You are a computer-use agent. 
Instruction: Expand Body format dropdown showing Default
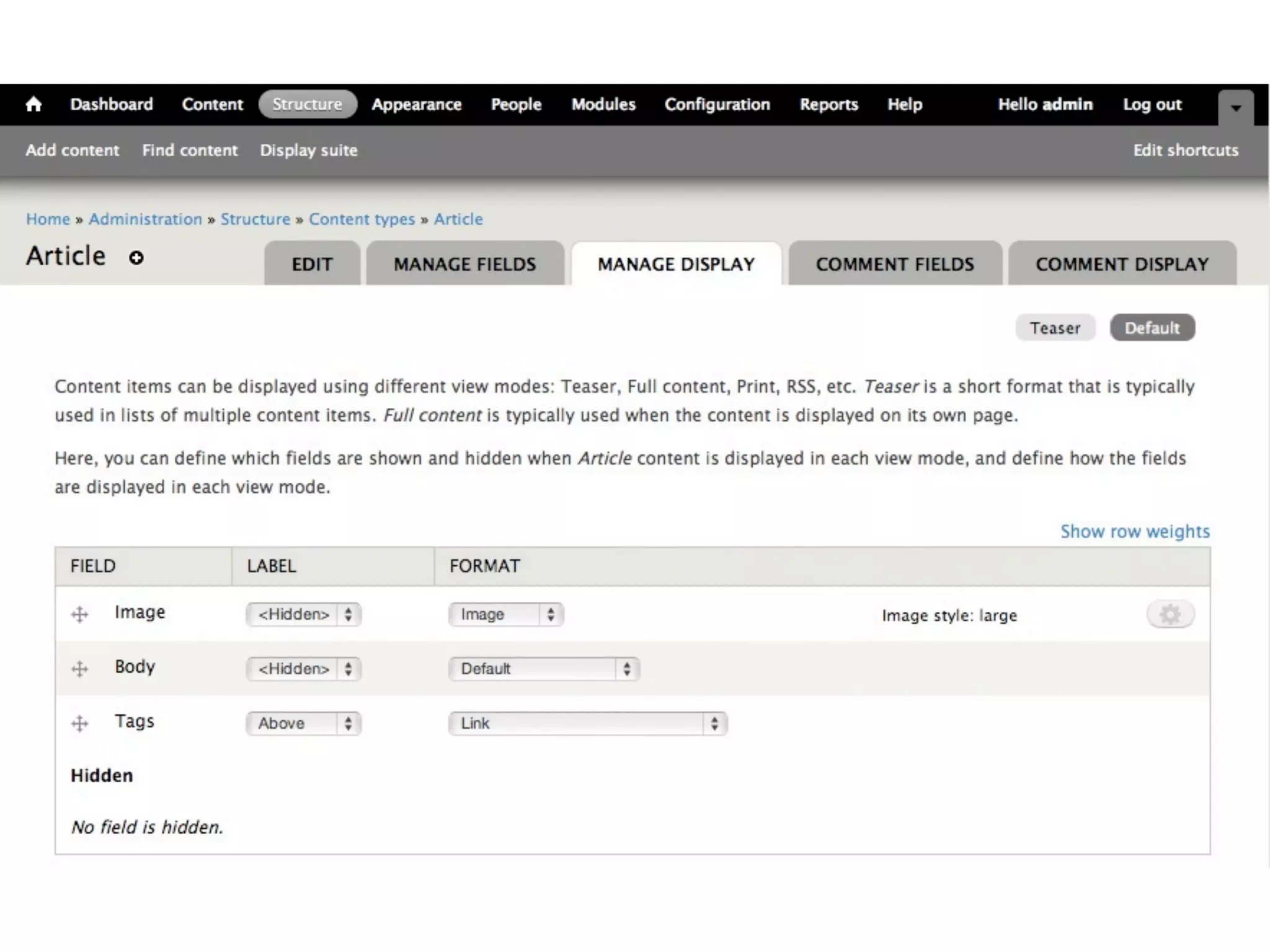tap(544, 669)
